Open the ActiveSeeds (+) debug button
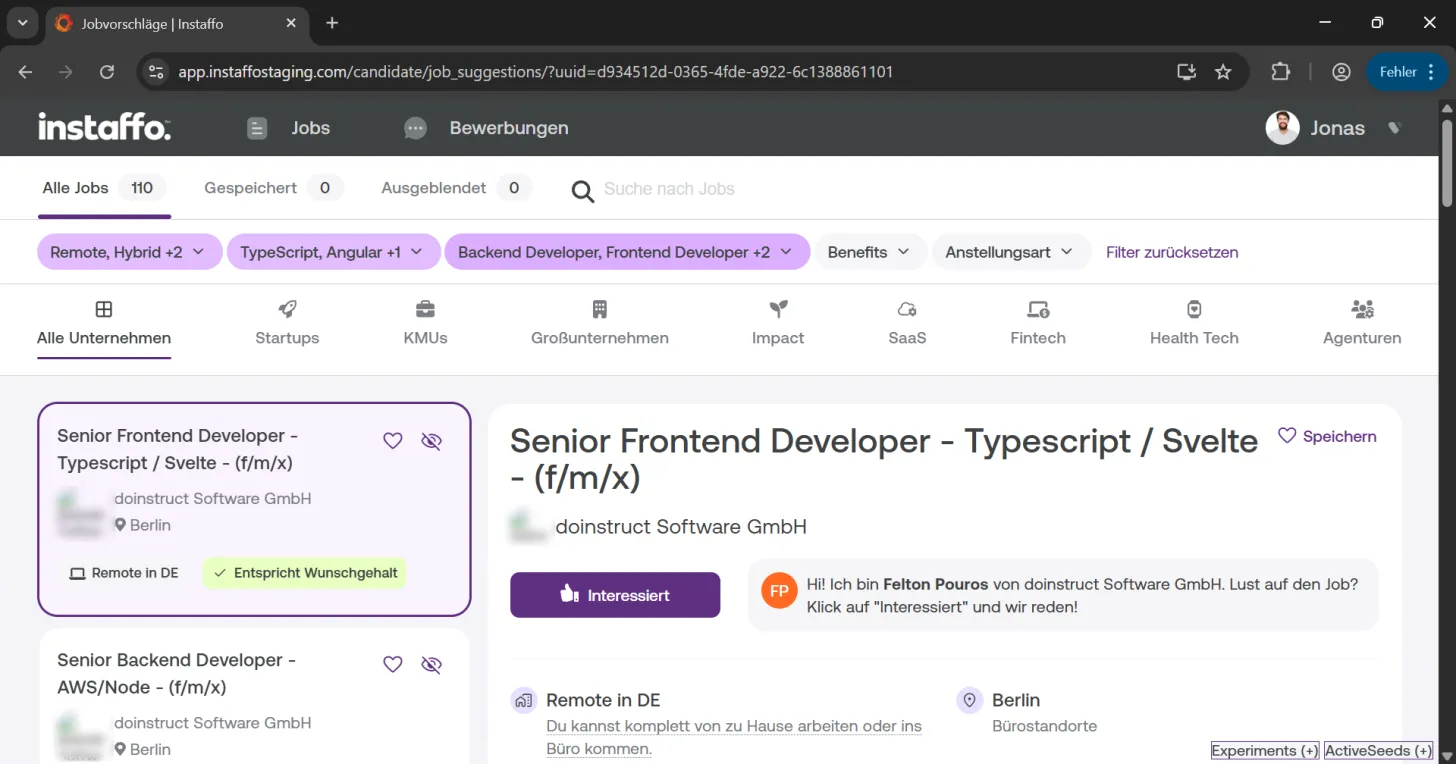This screenshot has width=1456, height=764. (1378, 751)
